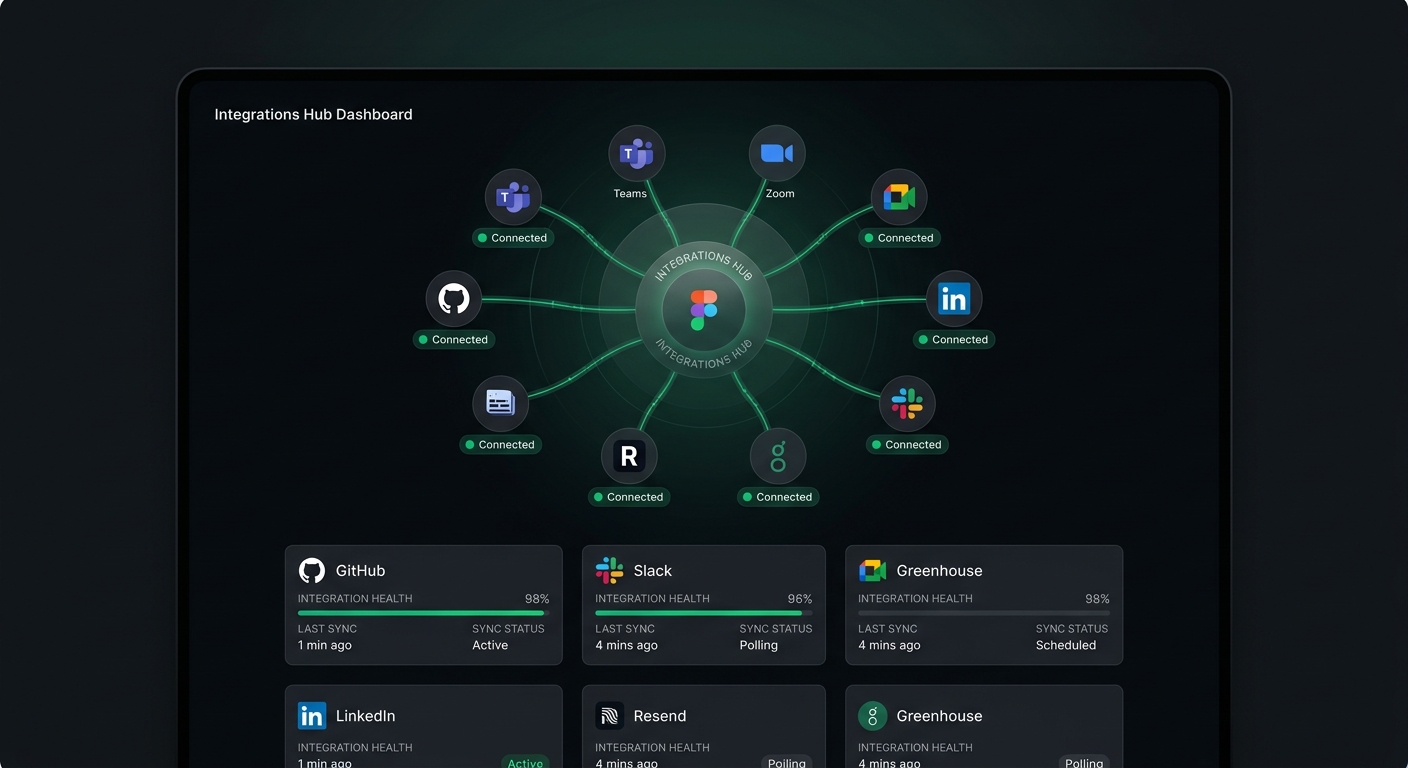Screen dimensions: 1408x768
Task: Open the "Greenhouse" title beside the Google Meet logo
Action: coord(939,571)
